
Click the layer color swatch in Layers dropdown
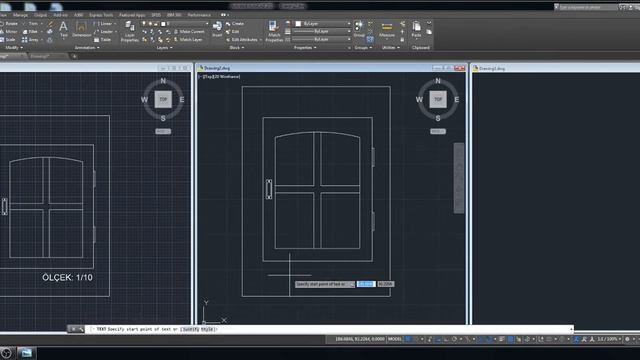click(x=163, y=24)
